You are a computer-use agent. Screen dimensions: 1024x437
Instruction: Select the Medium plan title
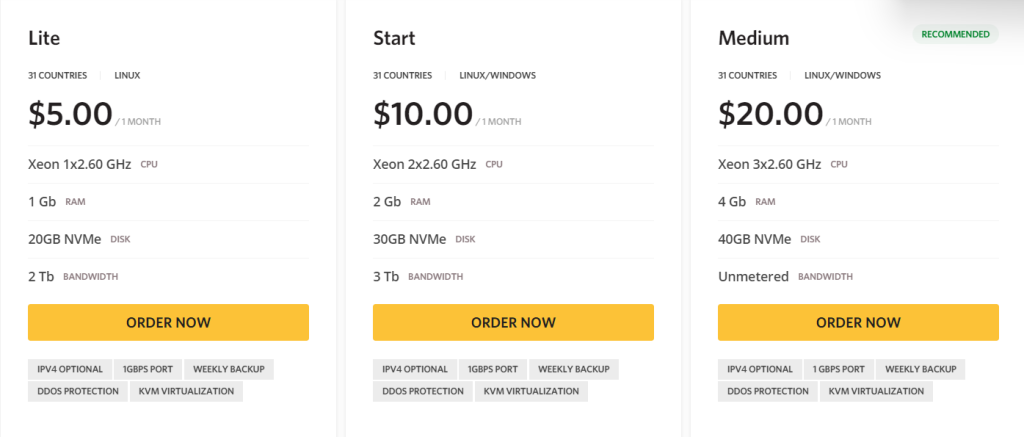point(753,39)
